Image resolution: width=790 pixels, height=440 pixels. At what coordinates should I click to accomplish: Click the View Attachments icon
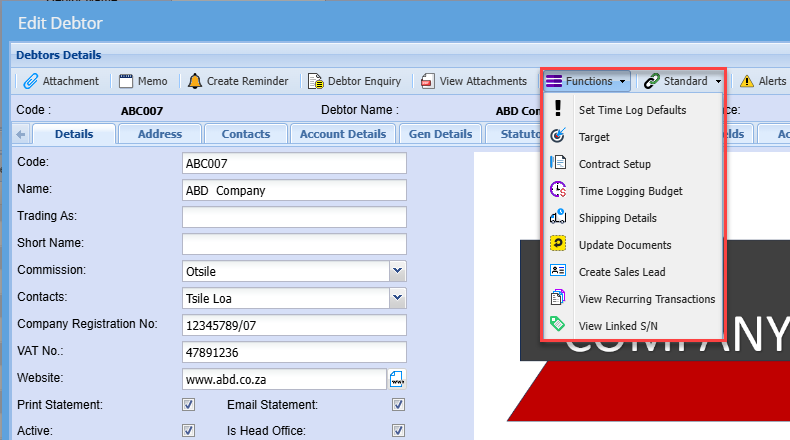click(x=428, y=81)
